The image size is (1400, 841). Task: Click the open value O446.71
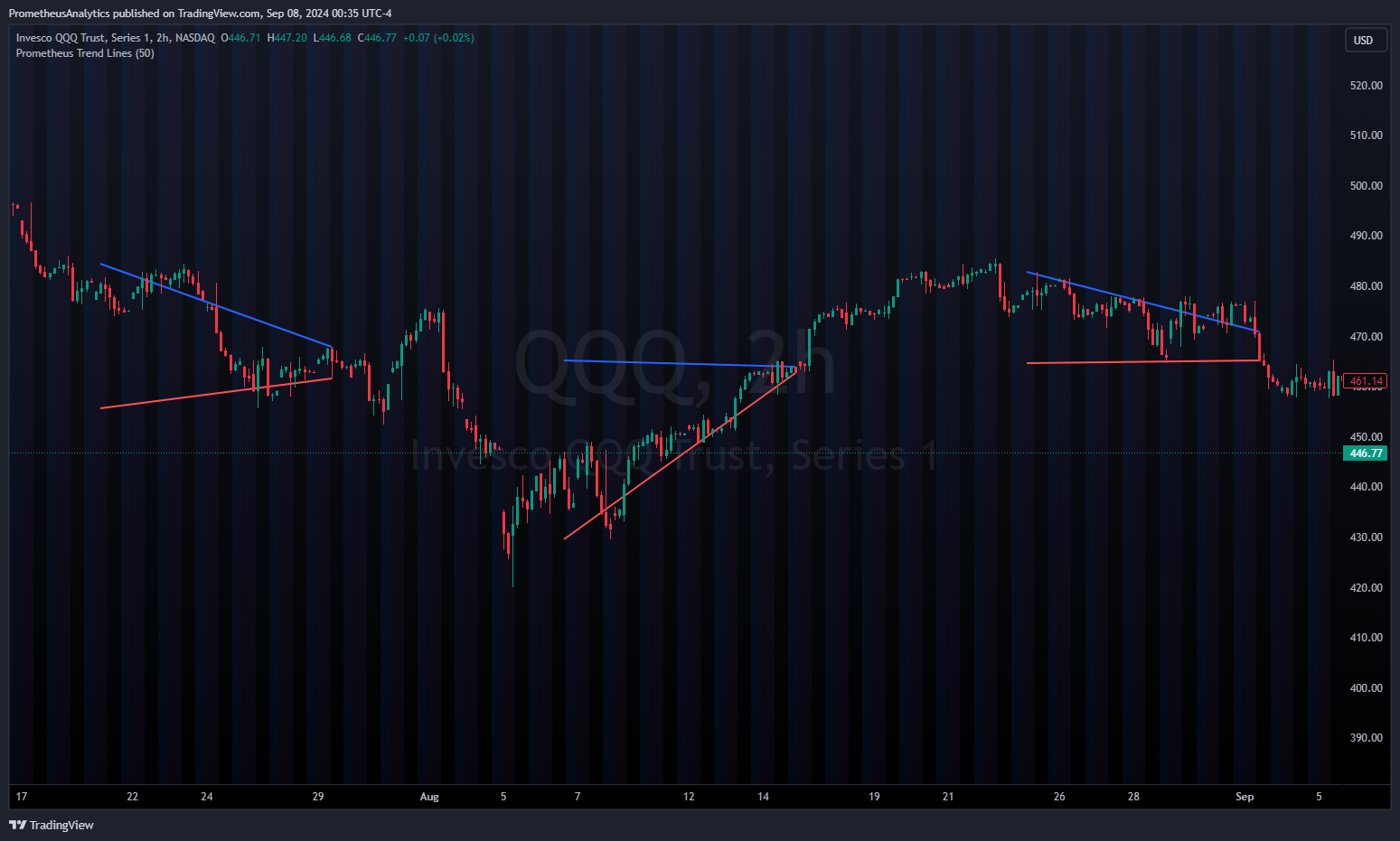[241, 38]
